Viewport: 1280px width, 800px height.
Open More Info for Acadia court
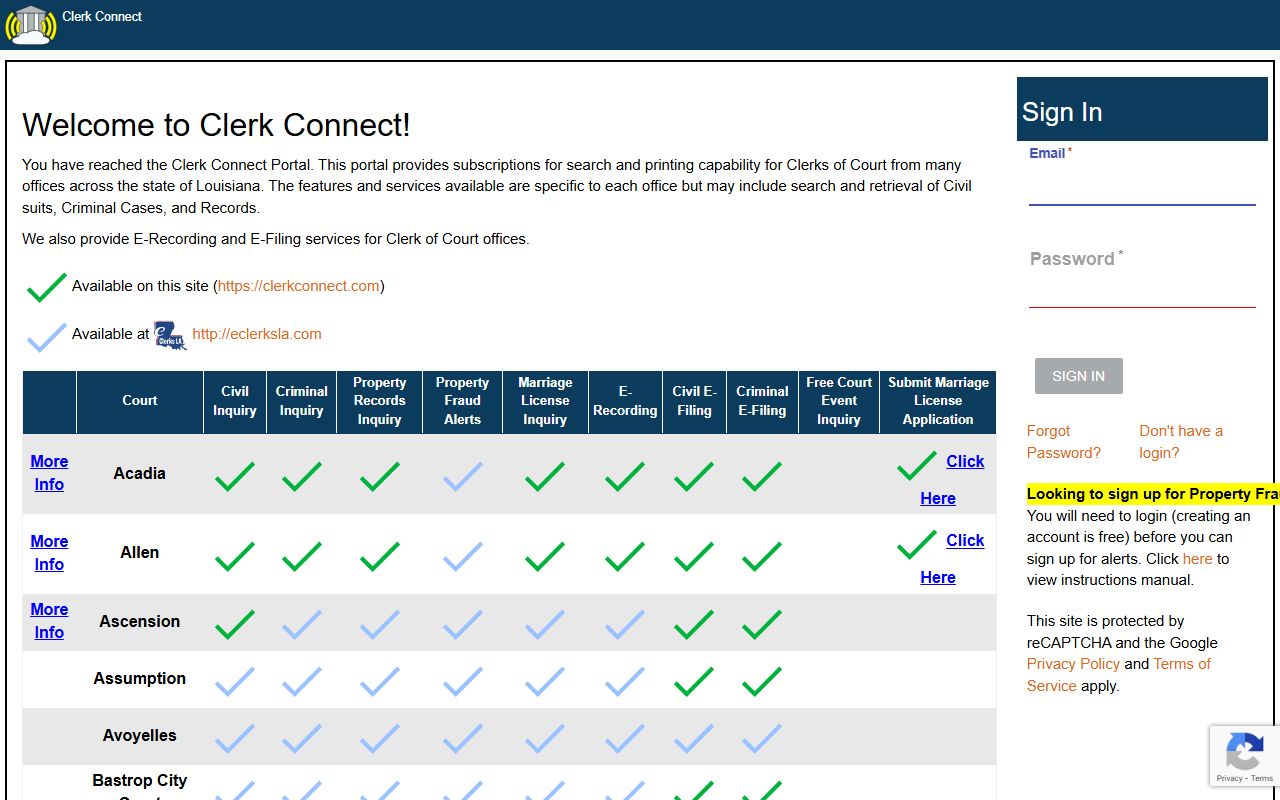tap(49, 473)
